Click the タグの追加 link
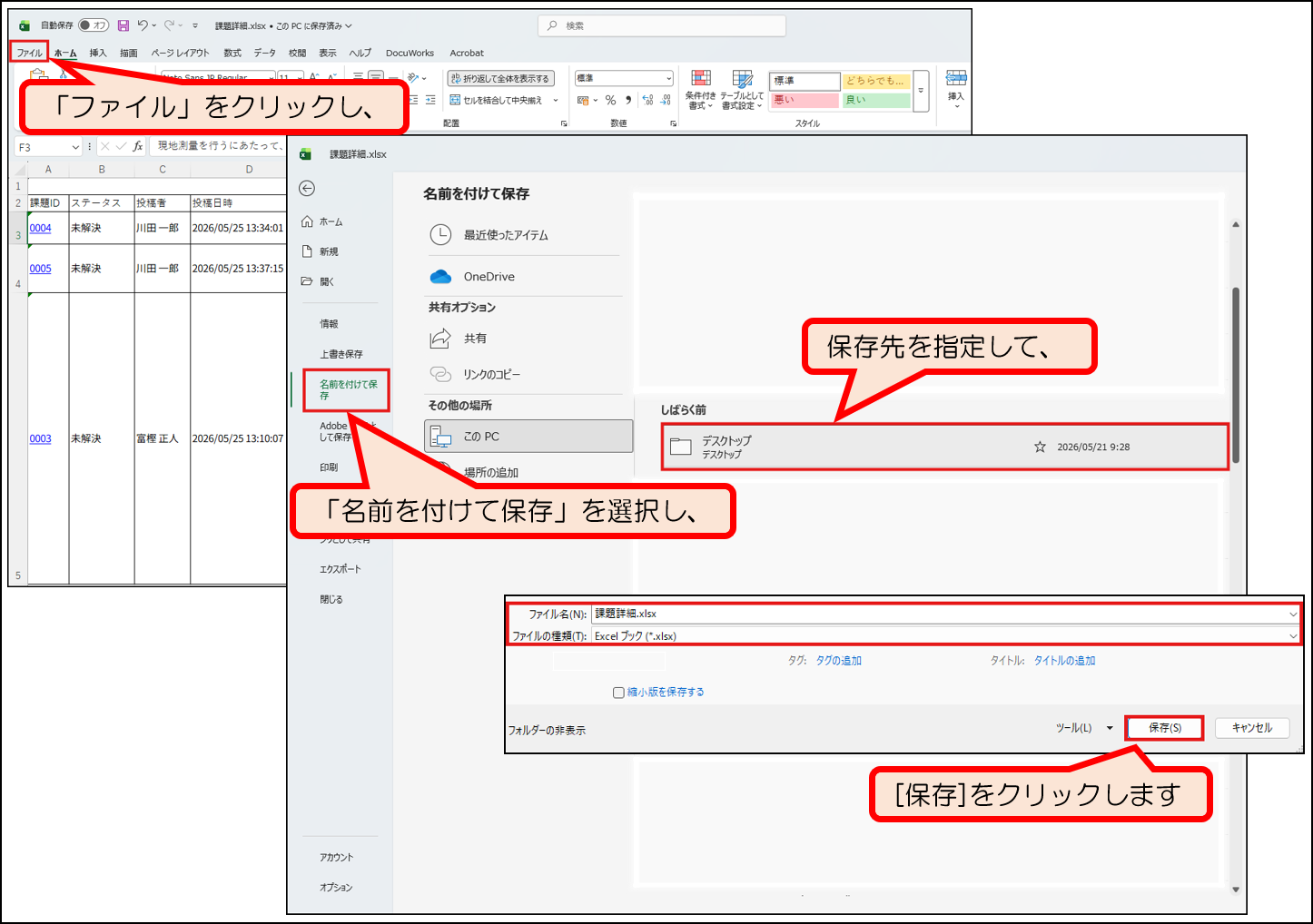 pyautogui.click(x=838, y=661)
